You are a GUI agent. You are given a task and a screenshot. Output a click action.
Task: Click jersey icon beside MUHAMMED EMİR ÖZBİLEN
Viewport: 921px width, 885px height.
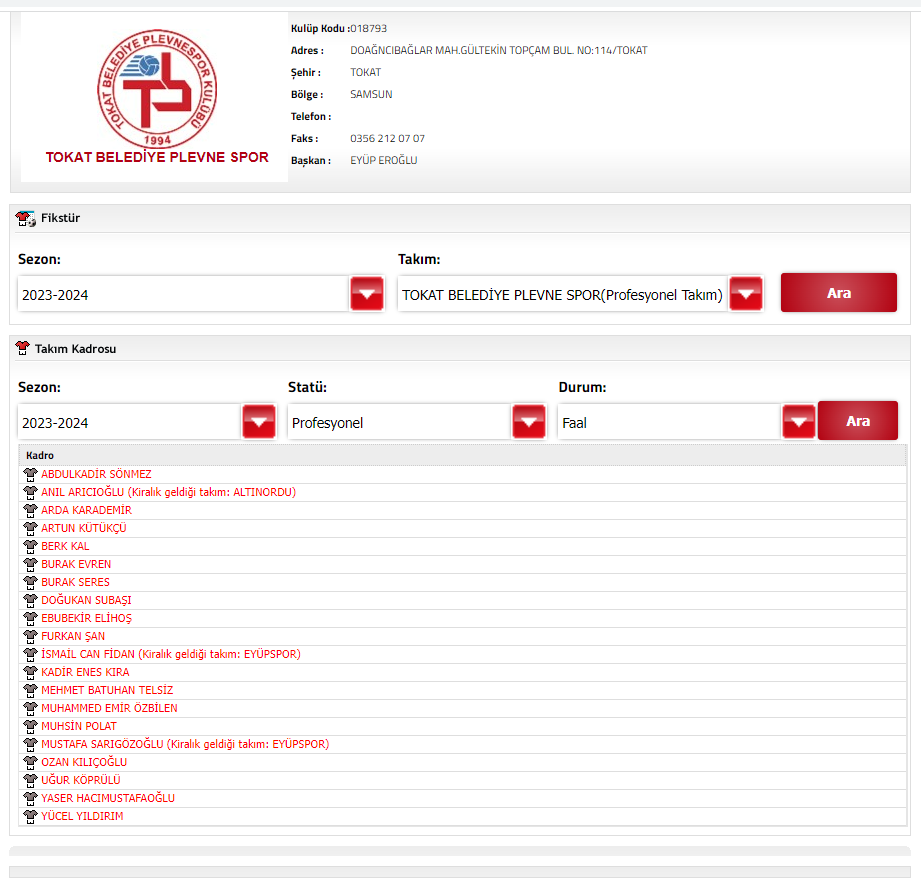(x=31, y=708)
